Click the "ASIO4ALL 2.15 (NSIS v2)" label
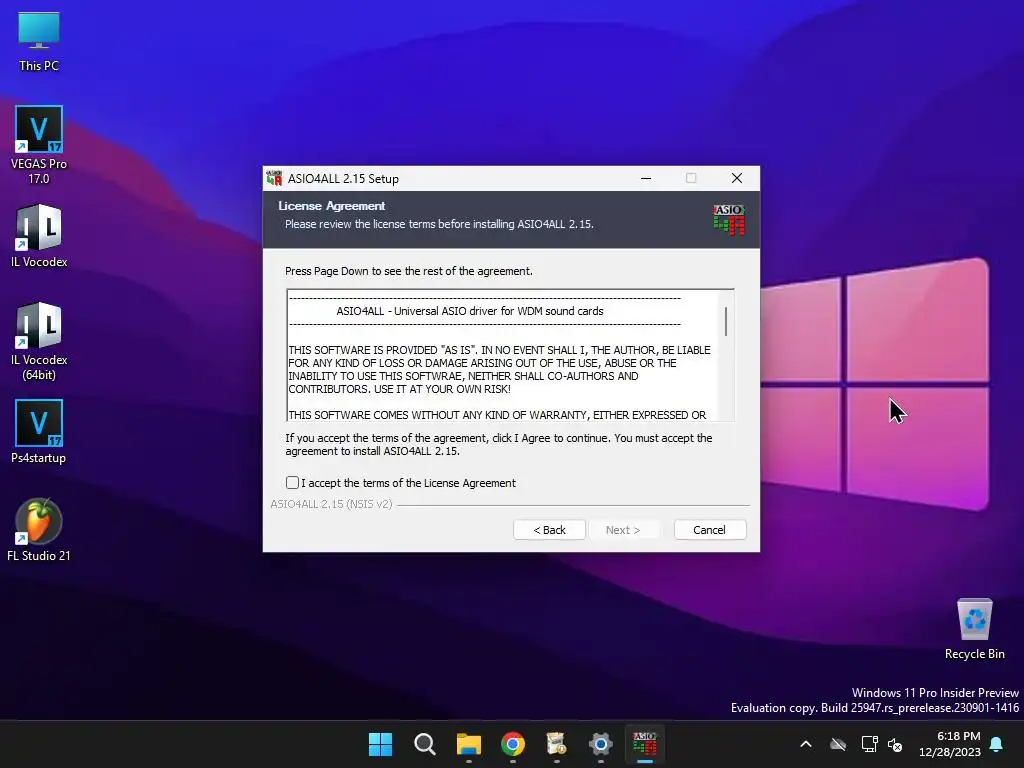 (331, 504)
